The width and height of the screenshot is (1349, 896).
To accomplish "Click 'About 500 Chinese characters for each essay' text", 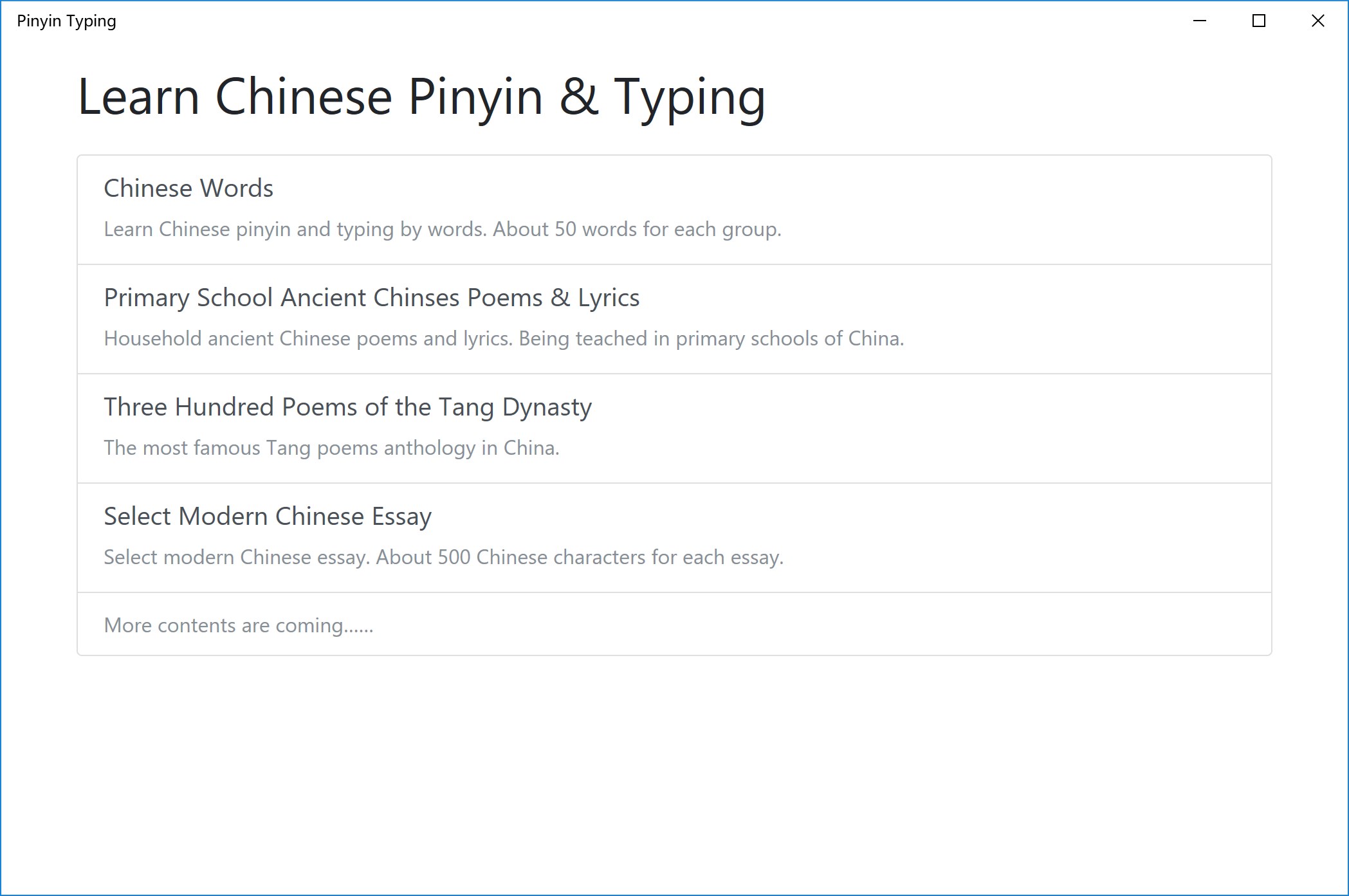I will [579, 558].
